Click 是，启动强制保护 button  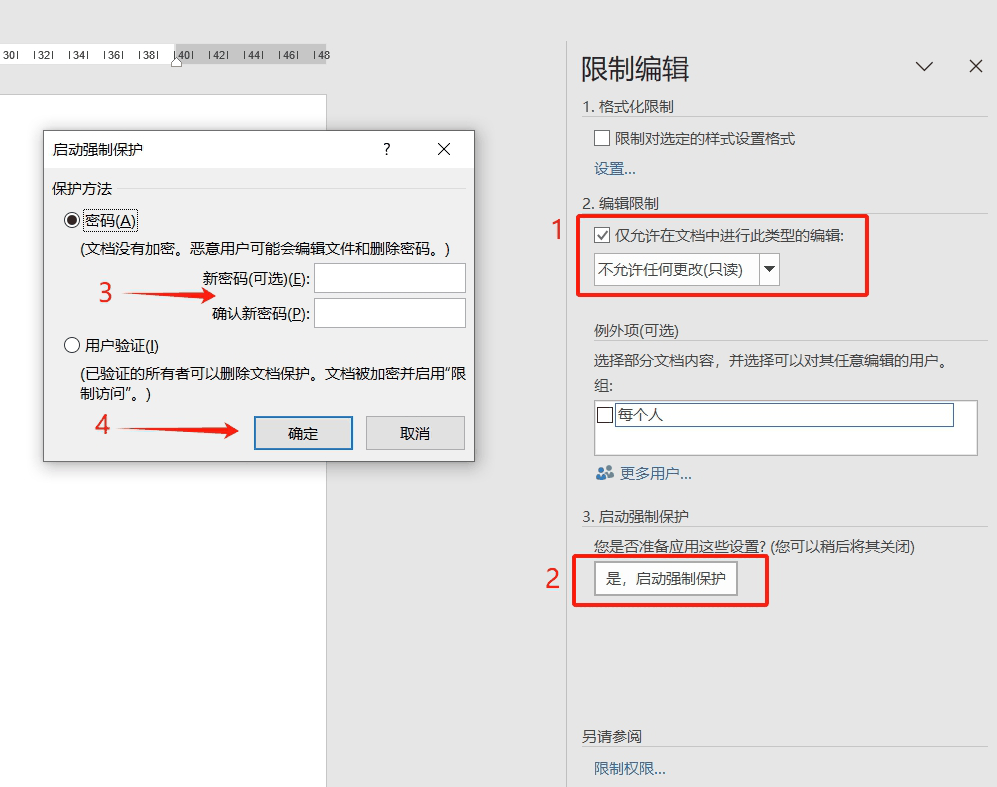665,579
